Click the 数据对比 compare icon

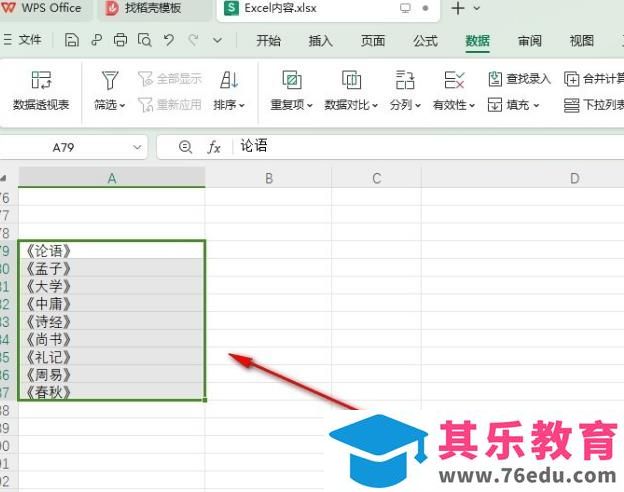(x=351, y=80)
